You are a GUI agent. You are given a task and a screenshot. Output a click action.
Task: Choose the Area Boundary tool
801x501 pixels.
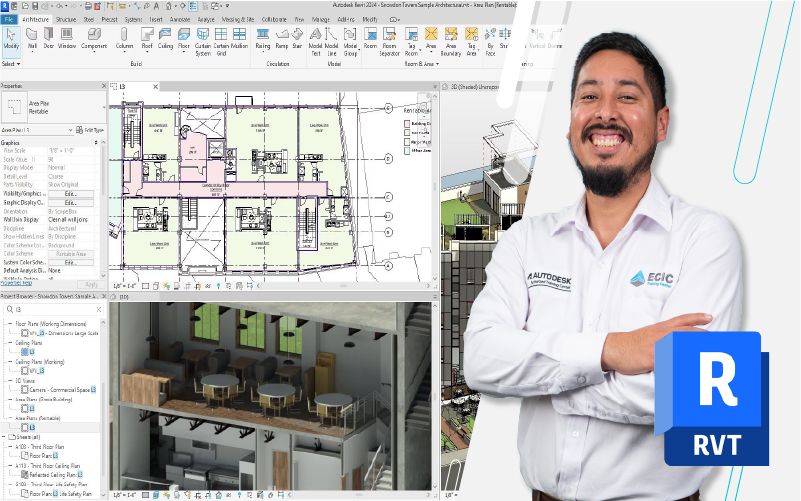point(451,42)
